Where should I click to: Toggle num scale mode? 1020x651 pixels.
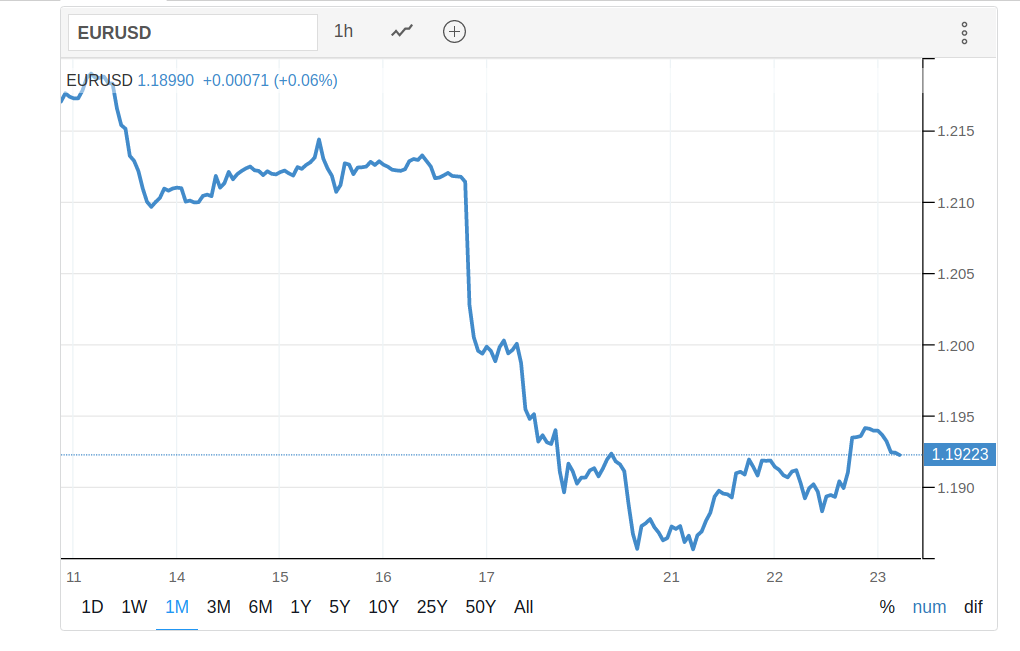tap(929, 607)
